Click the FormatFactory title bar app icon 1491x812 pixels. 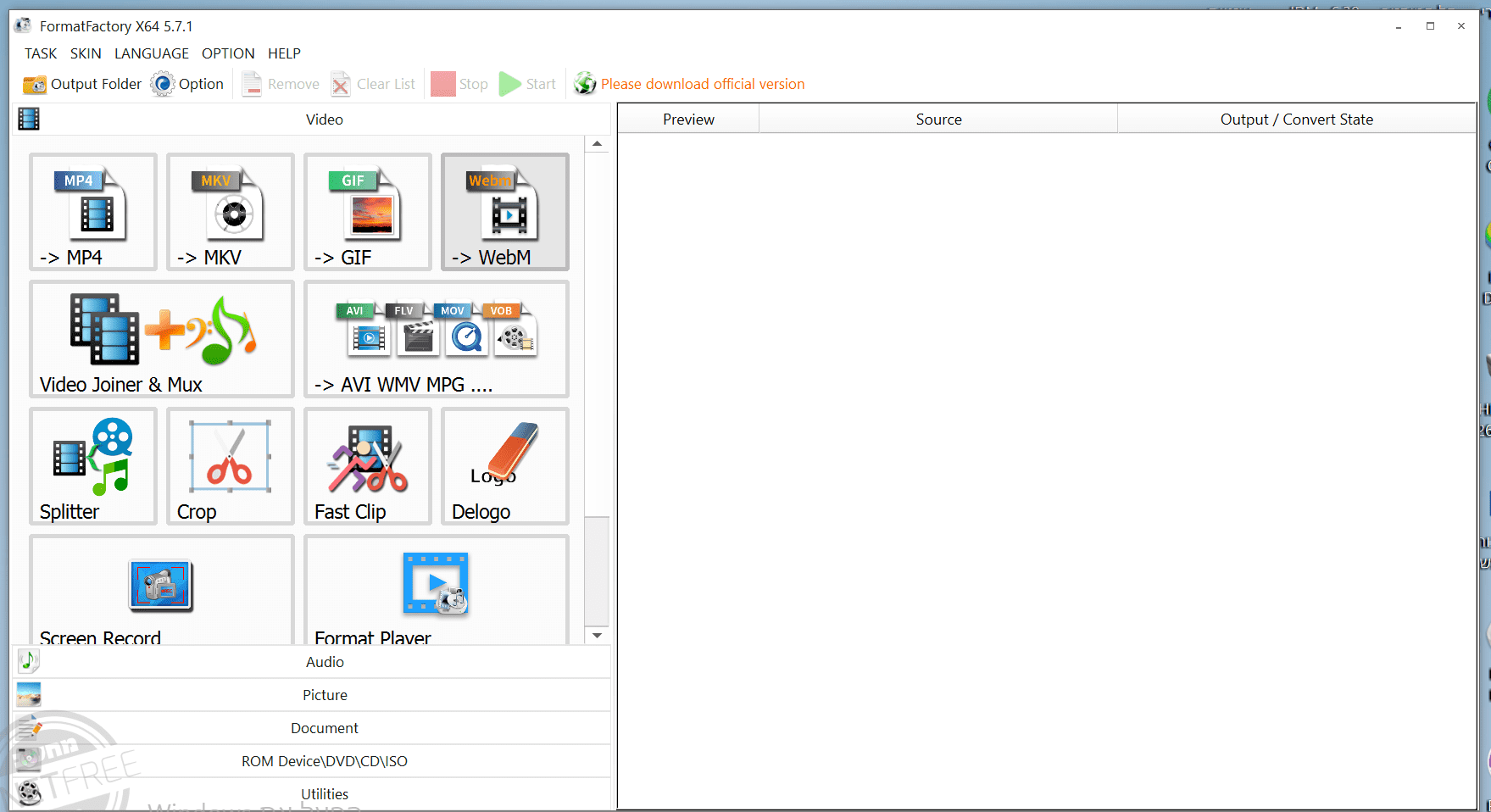pos(23,25)
